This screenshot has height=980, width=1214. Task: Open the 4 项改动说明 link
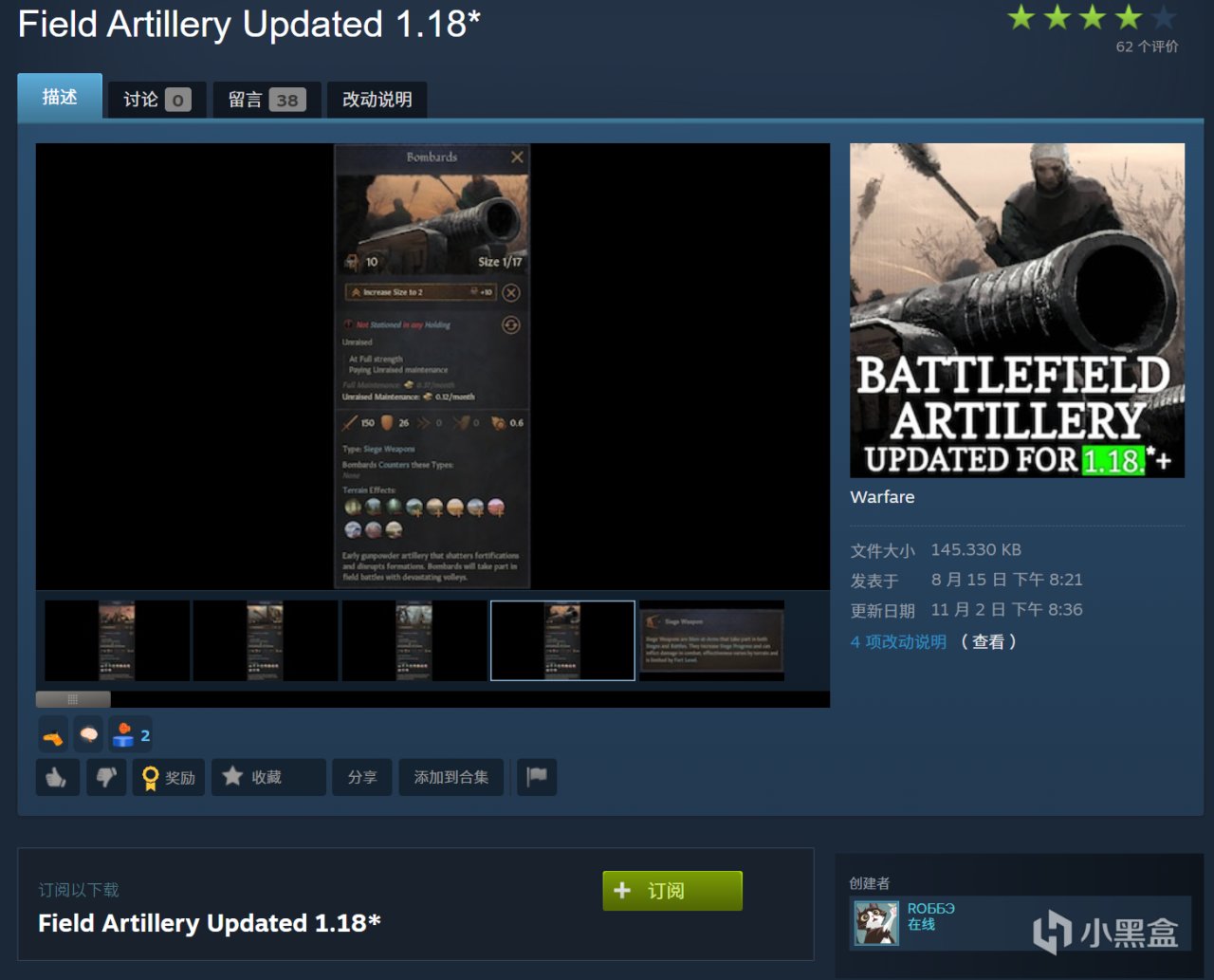tap(898, 641)
